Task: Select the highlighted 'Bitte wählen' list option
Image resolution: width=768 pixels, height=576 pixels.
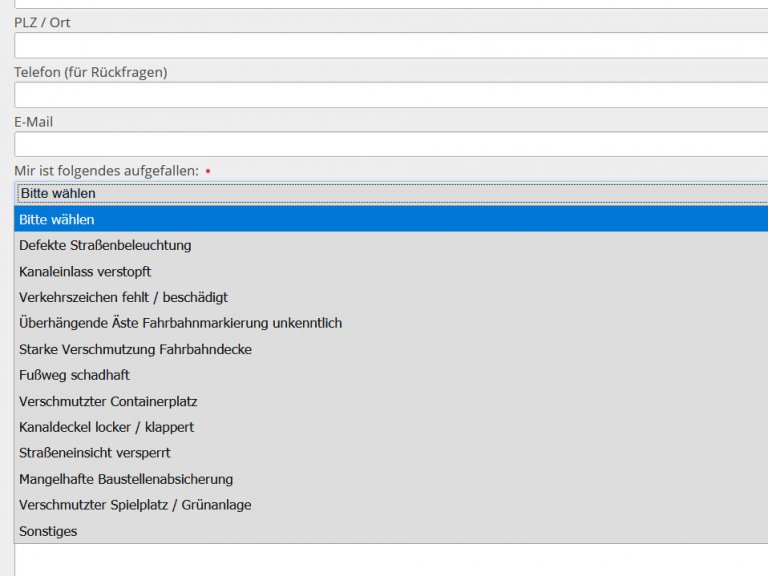Action: (x=57, y=219)
